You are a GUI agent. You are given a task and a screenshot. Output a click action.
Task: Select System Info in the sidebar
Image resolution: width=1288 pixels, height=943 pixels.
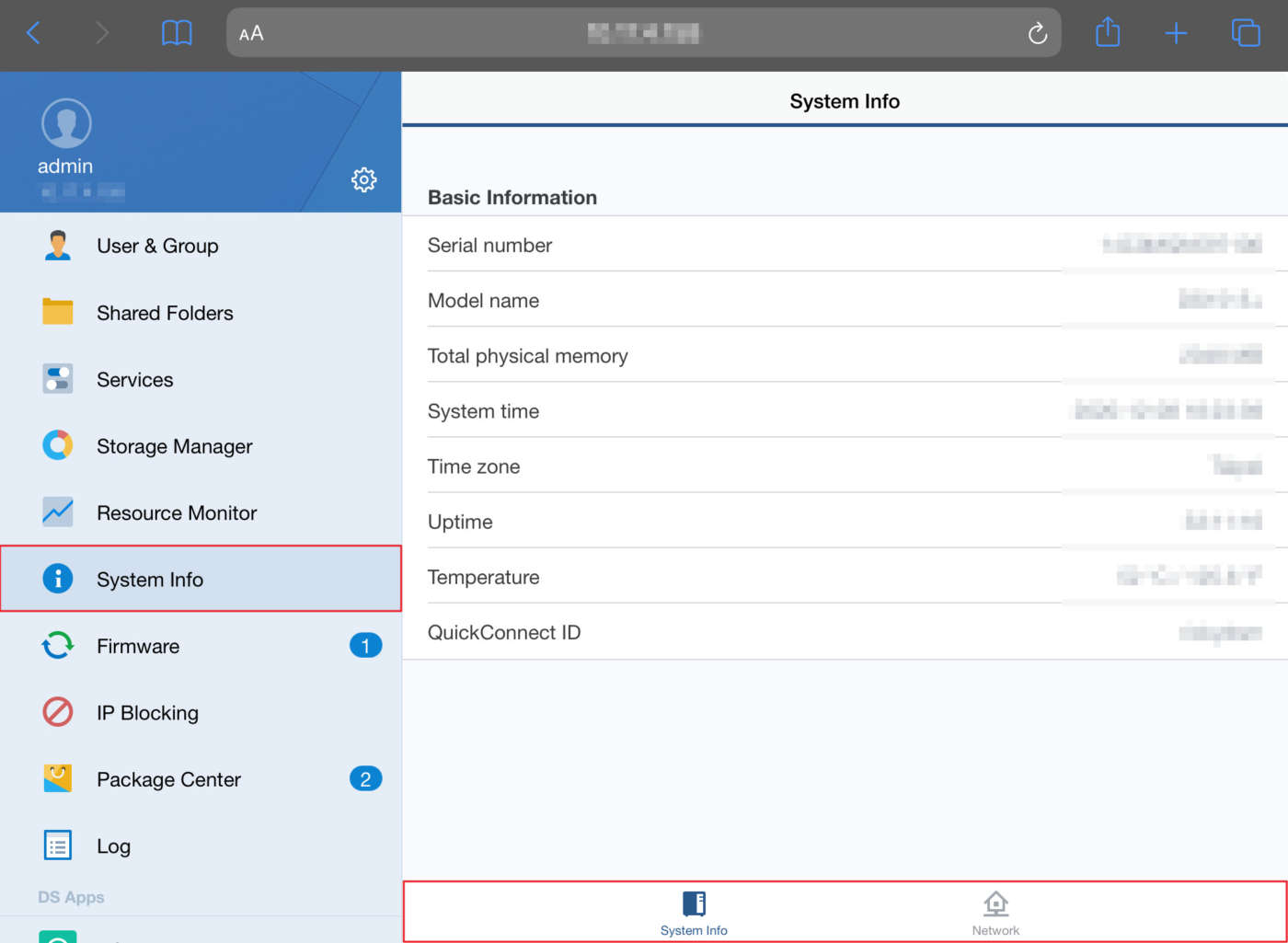click(150, 579)
